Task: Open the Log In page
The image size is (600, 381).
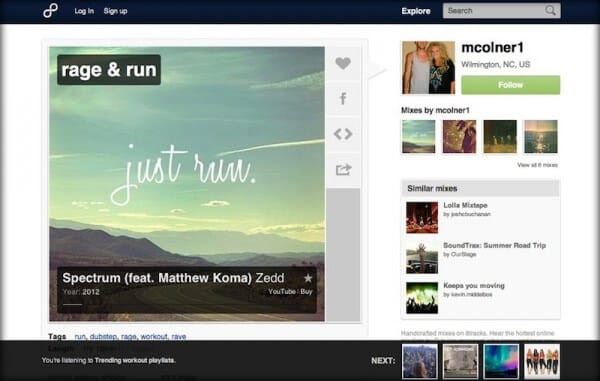Action: tap(84, 11)
